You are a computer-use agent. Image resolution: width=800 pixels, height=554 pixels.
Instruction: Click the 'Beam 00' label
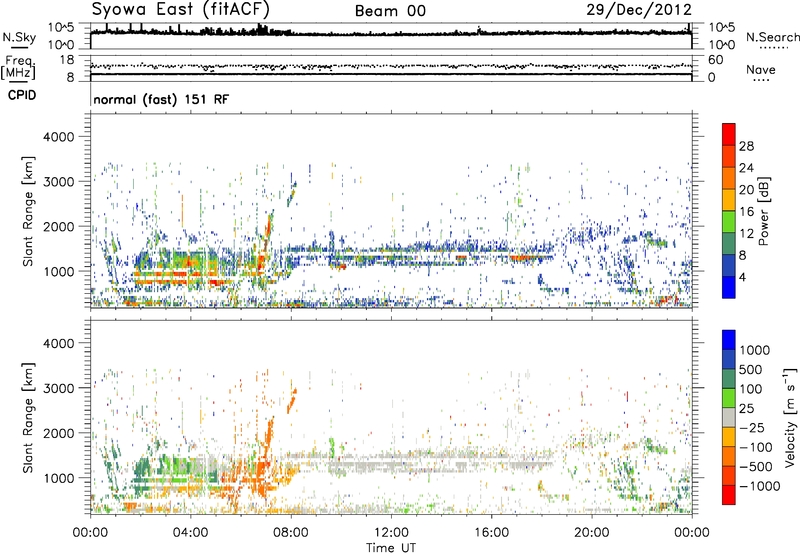coord(390,11)
